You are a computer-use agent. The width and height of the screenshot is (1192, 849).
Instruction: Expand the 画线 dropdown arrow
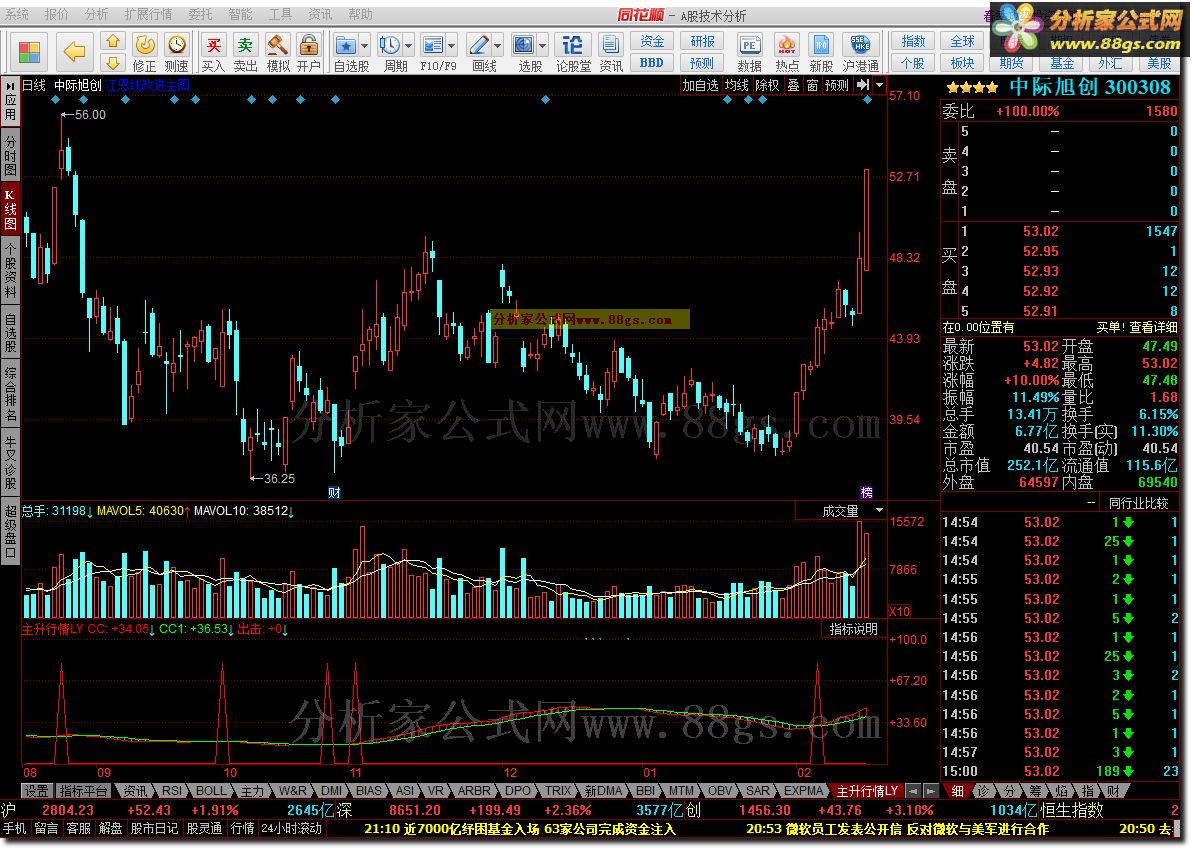point(498,46)
